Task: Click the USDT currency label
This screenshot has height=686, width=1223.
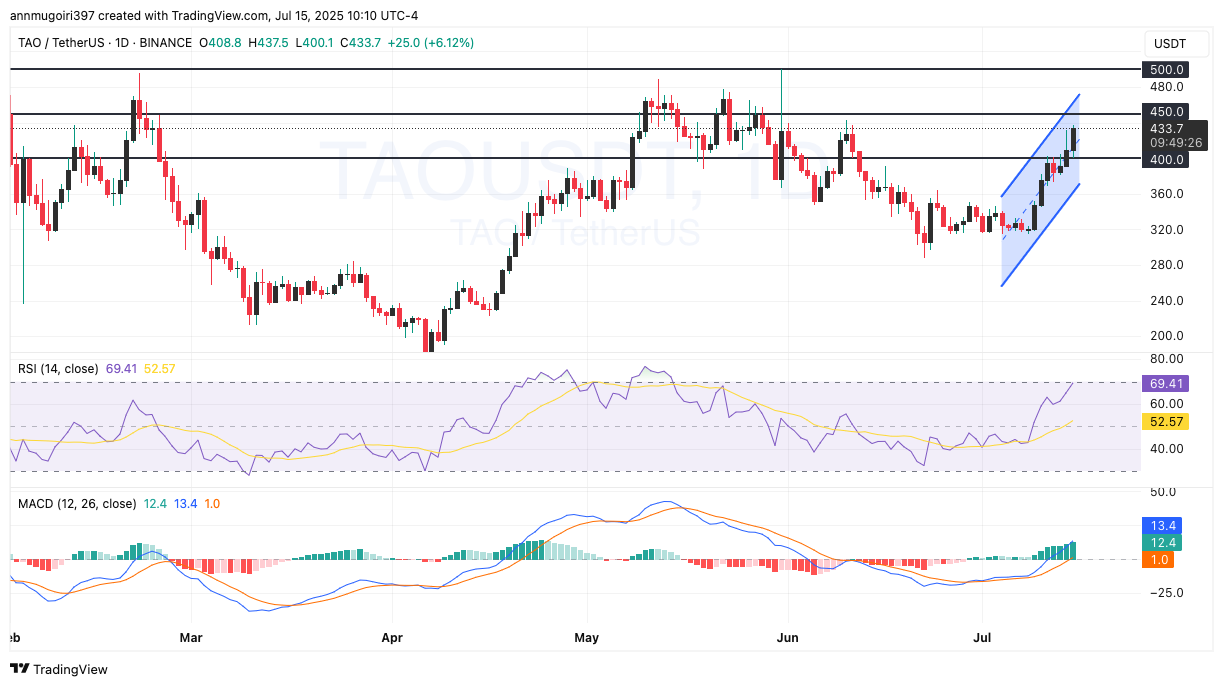Action: tap(1168, 43)
